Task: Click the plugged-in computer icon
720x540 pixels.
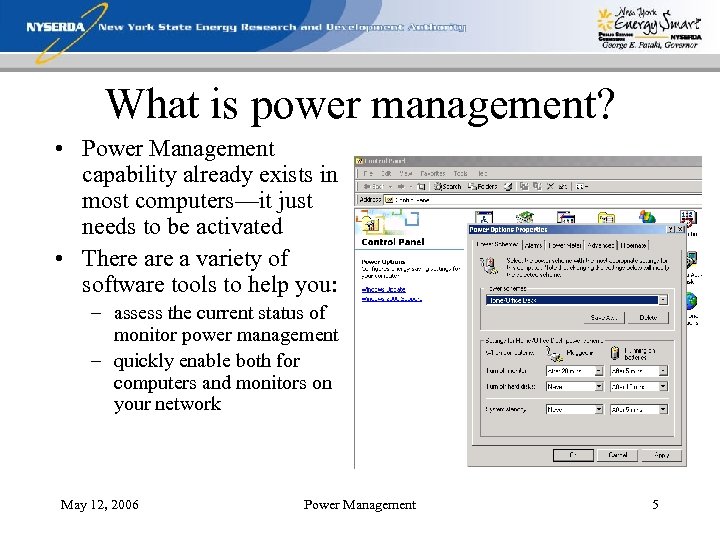Action: (x=555, y=353)
